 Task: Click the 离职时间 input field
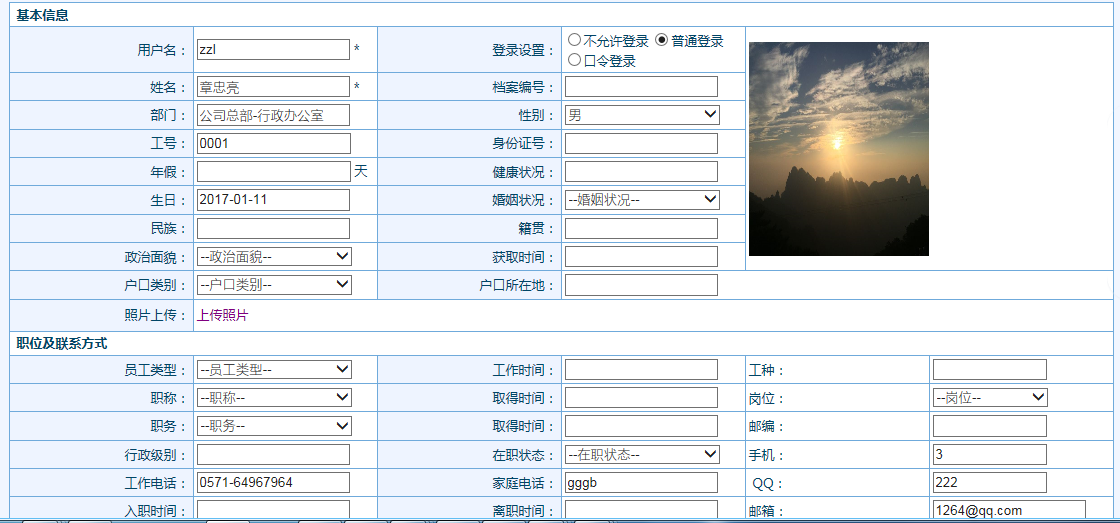641,510
